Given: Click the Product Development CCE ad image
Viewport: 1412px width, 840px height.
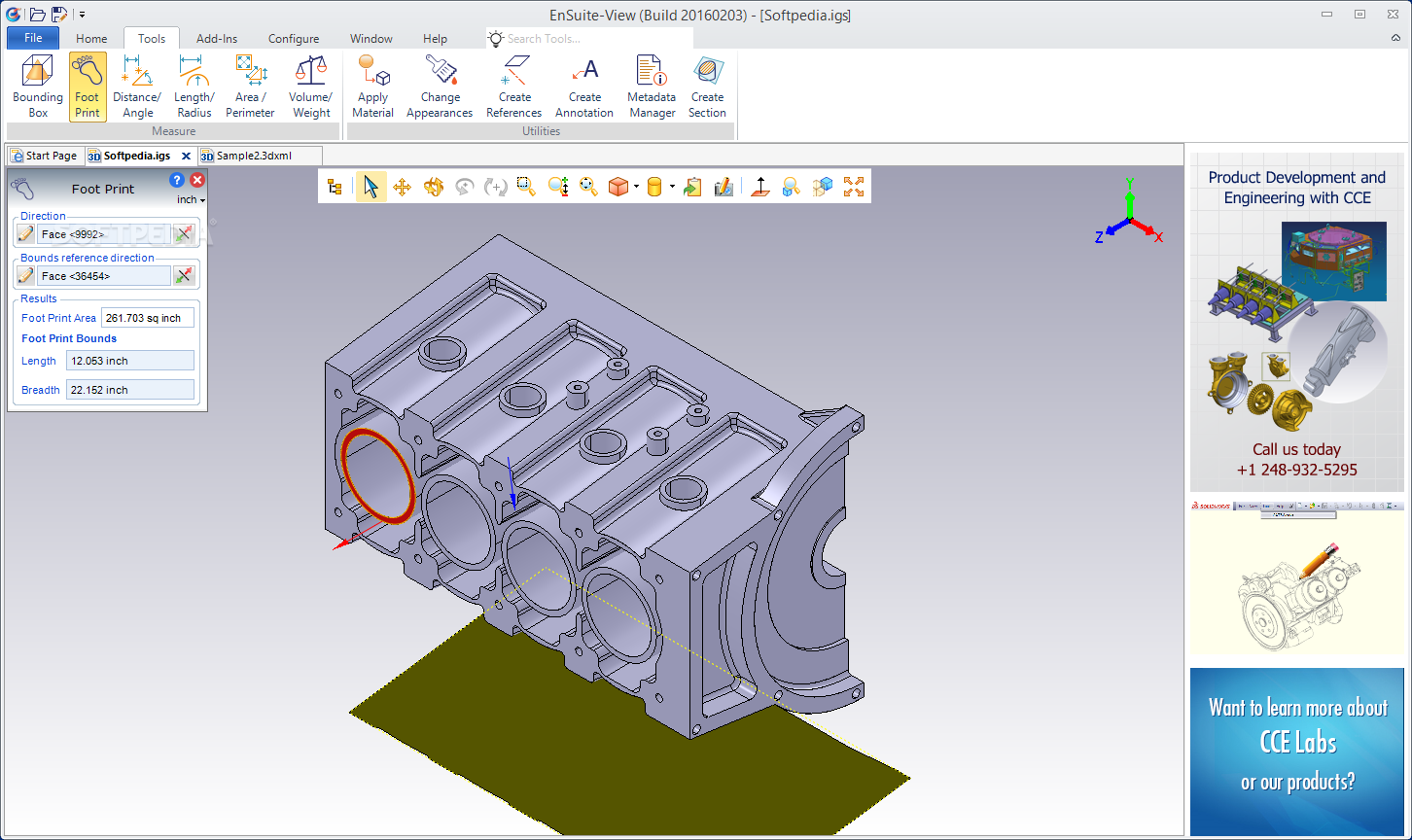Looking at the screenshot, I should coord(1297,322).
